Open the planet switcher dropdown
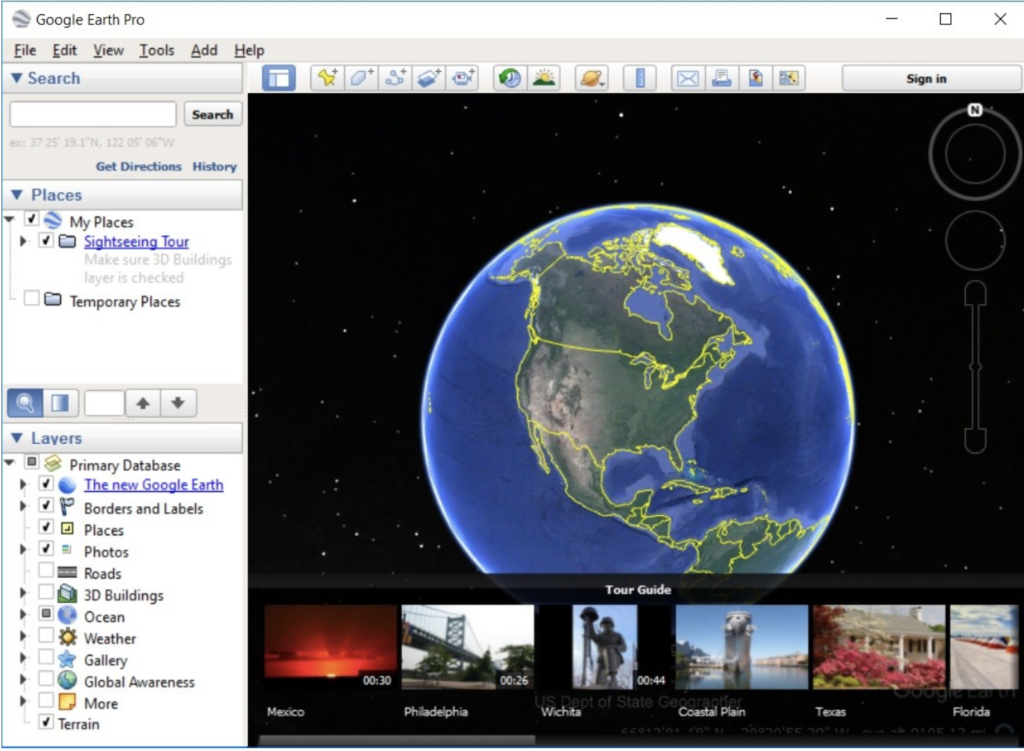 pos(591,78)
